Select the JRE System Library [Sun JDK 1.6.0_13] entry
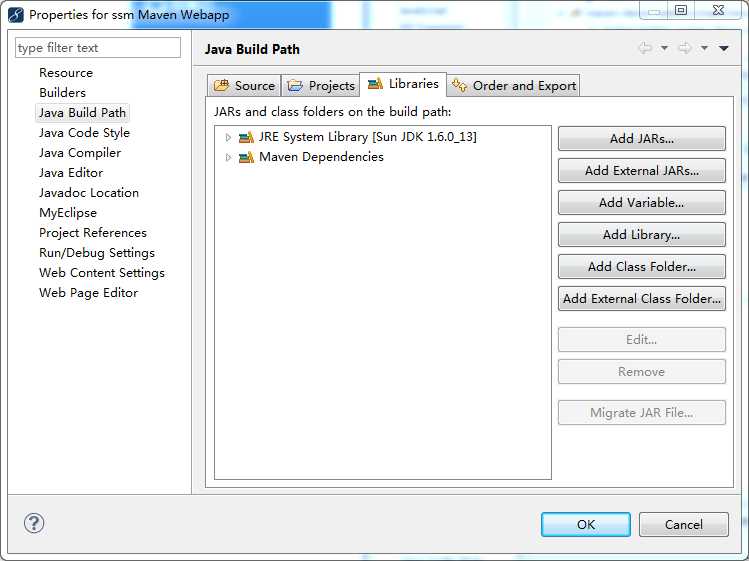749x561 pixels. pos(367,137)
